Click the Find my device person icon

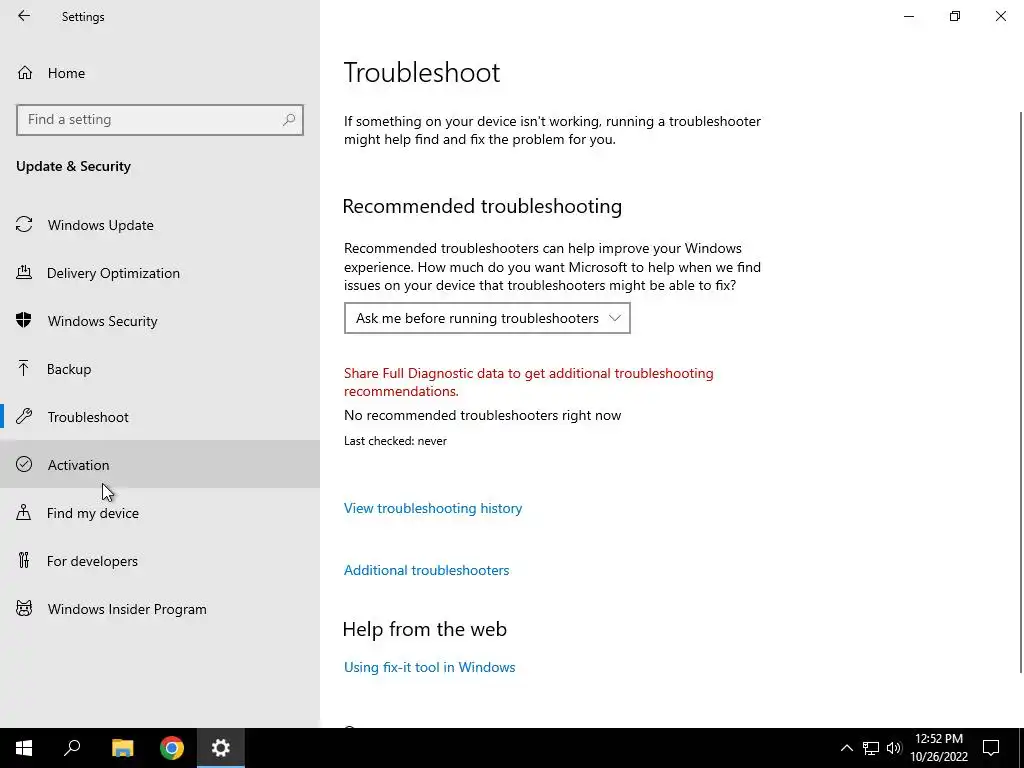24,512
